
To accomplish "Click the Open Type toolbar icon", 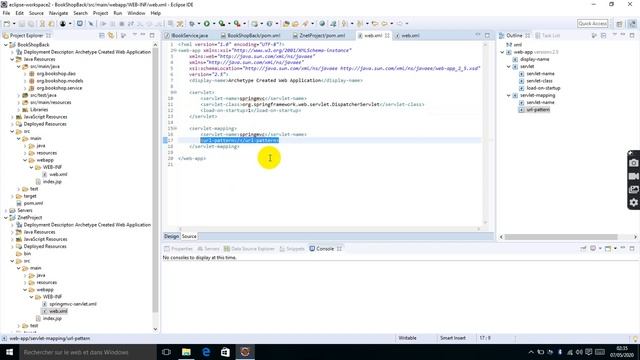I will (286, 24).
